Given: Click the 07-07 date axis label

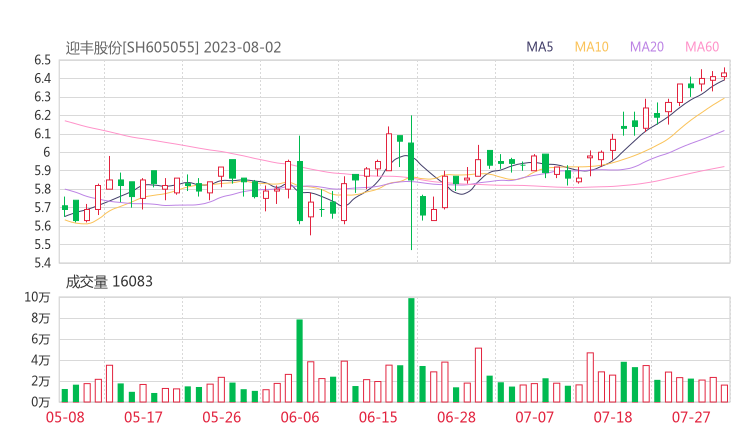Looking at the screenshot, I should [x=534, y=417].
